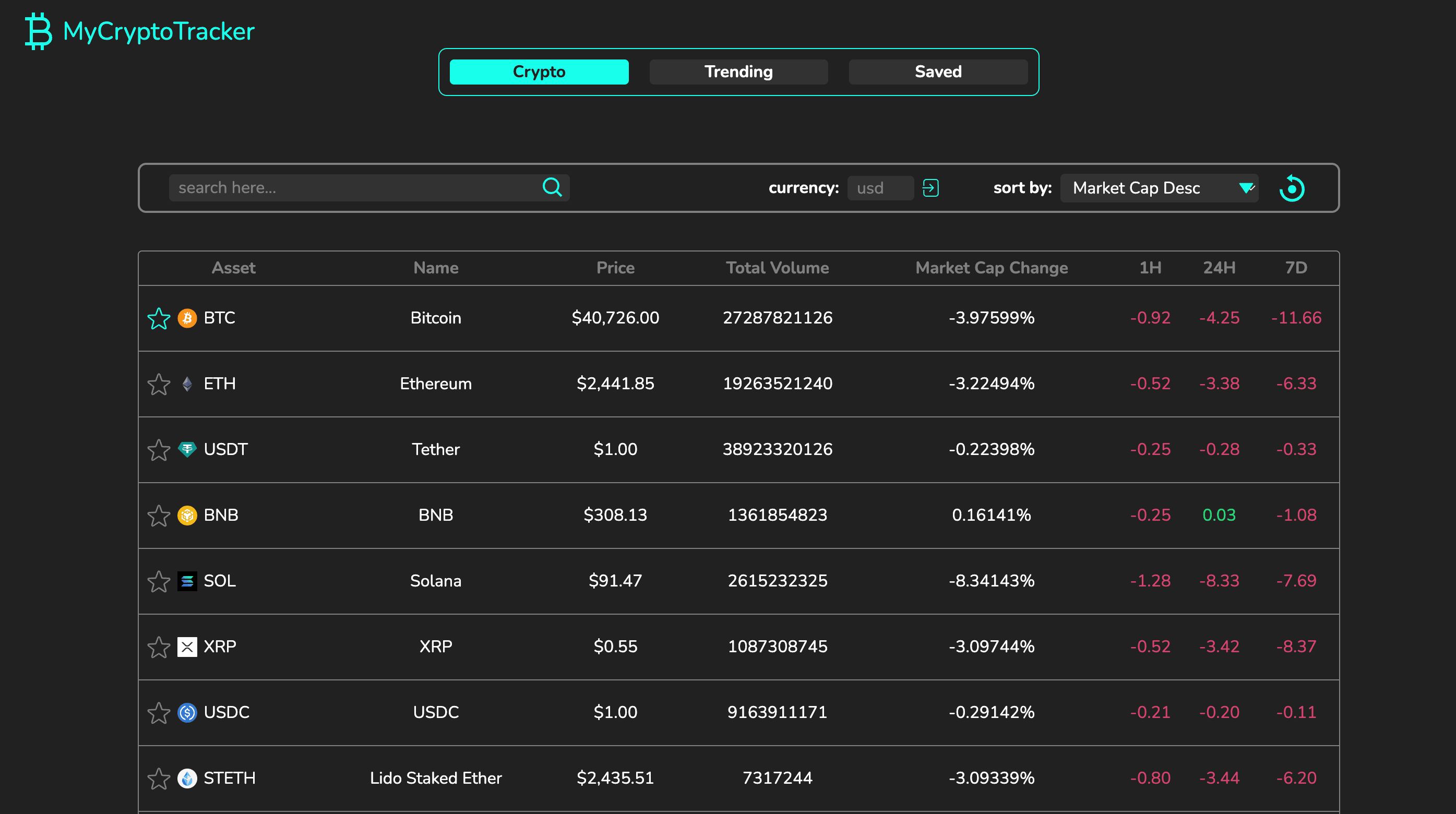This screenshot has height=814, width=1456.
Task: Click the ETH ticker text
Action: coord(219,384)
